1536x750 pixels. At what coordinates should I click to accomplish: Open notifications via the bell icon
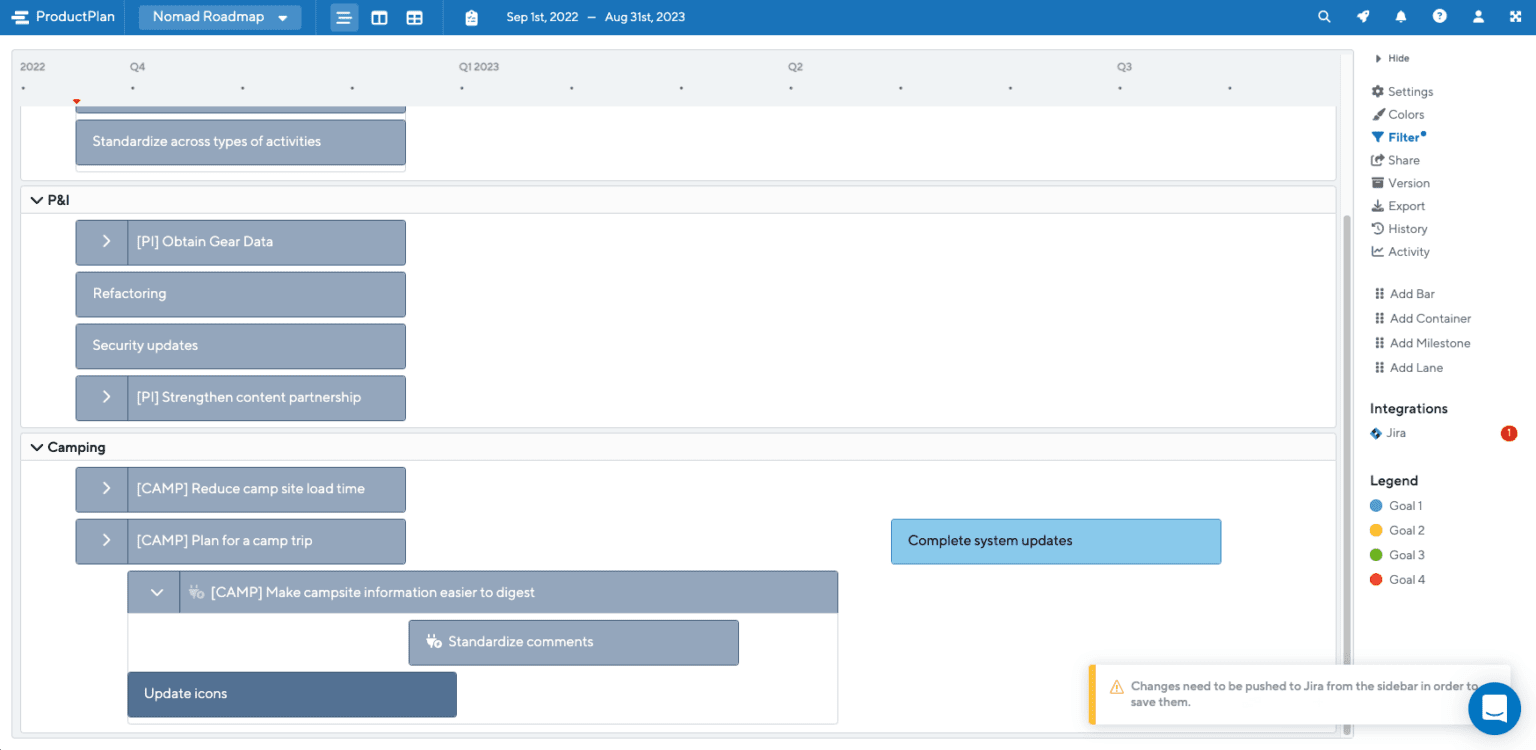[x=1401, y=17]
